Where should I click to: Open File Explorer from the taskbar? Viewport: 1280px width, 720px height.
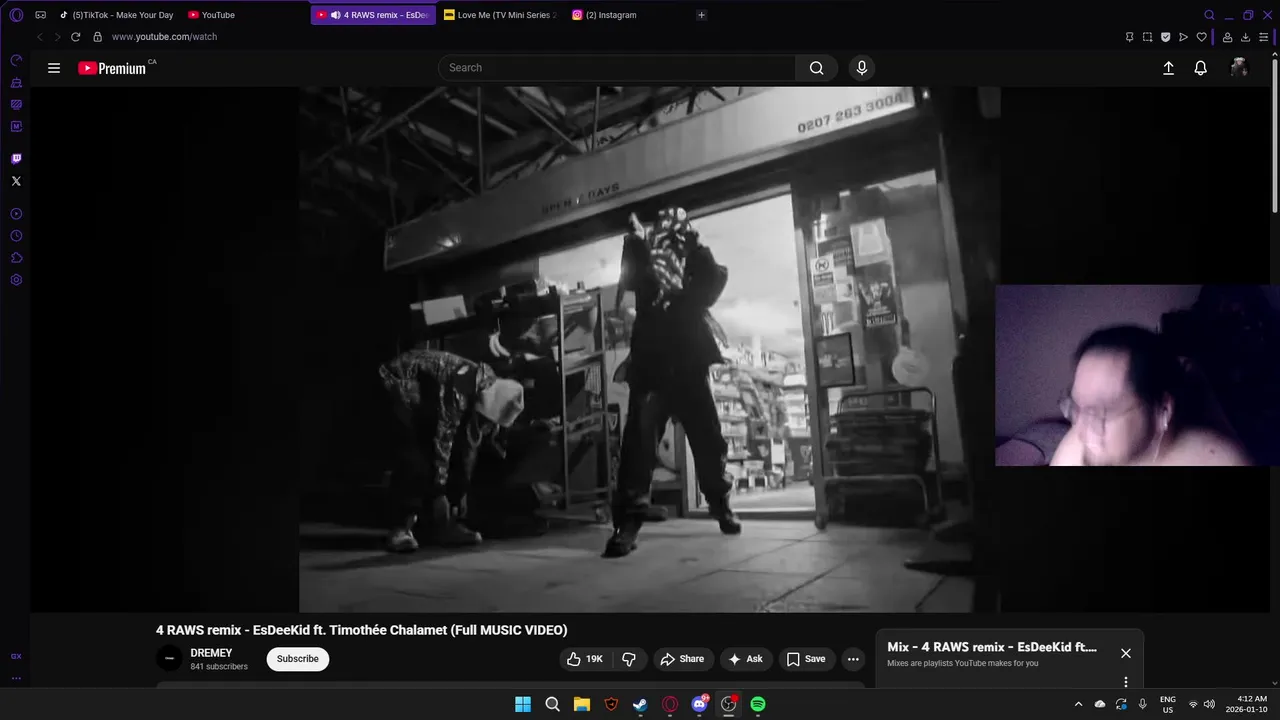point(582,704)
